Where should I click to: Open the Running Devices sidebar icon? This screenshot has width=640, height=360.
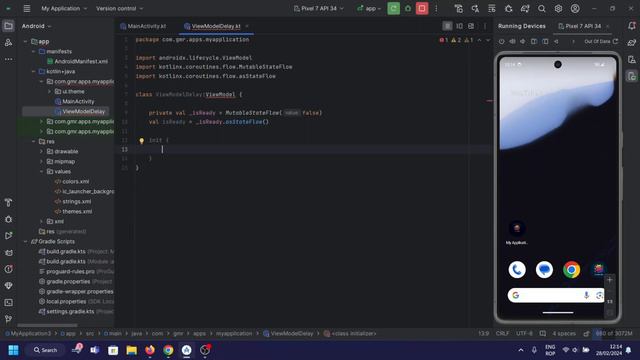pyautogui.click(x=631, y=76)
